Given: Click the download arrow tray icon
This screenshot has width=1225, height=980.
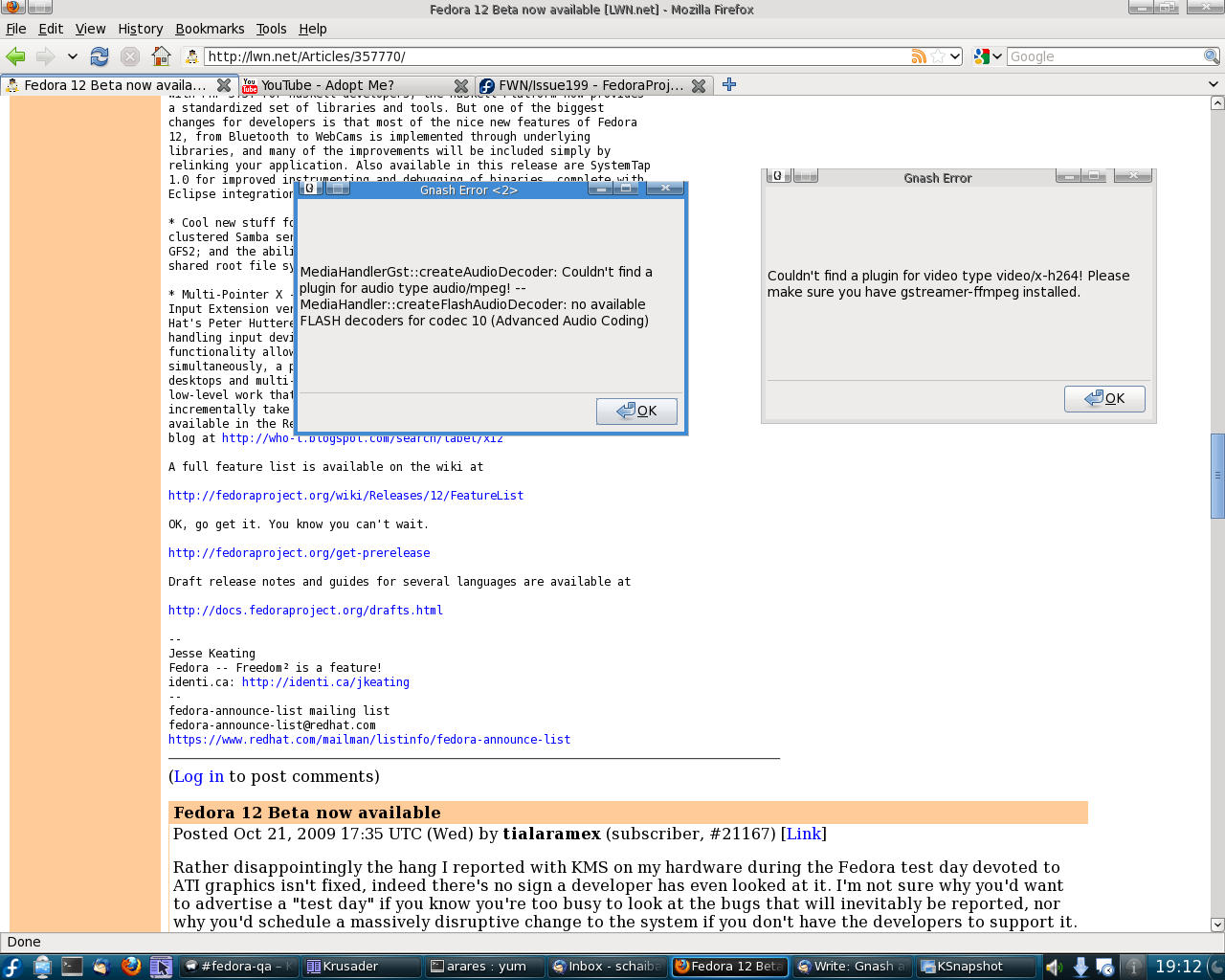Looking at the screenshot, I should click(1080, 967).
